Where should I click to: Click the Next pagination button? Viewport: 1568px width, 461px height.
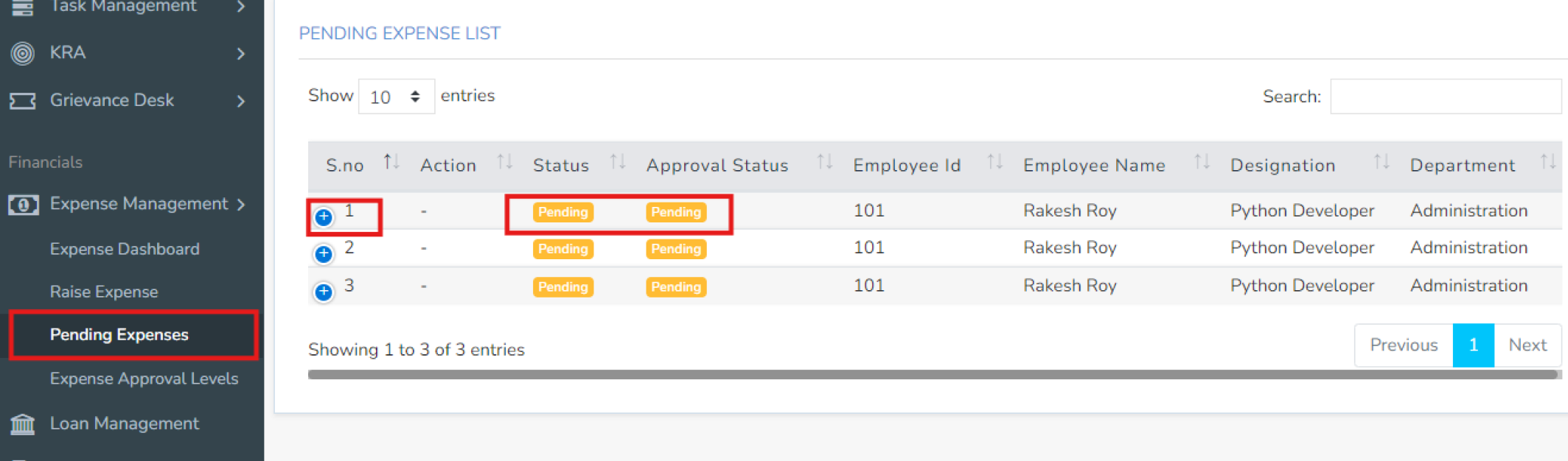coord(1527,345)
